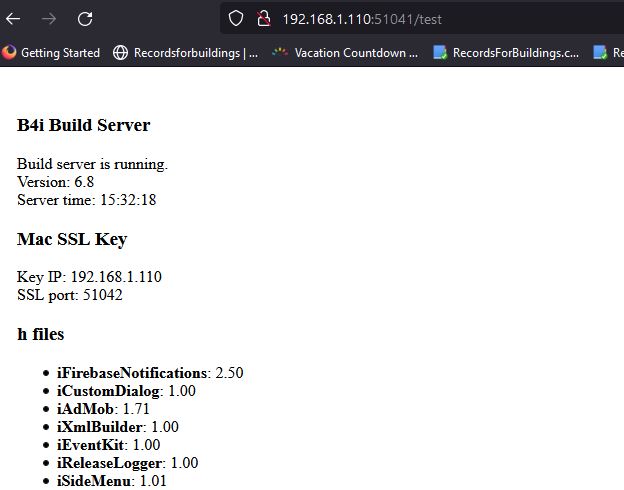Click the text 'Build server is running.'
624x490 pixels.
[92, 164]
